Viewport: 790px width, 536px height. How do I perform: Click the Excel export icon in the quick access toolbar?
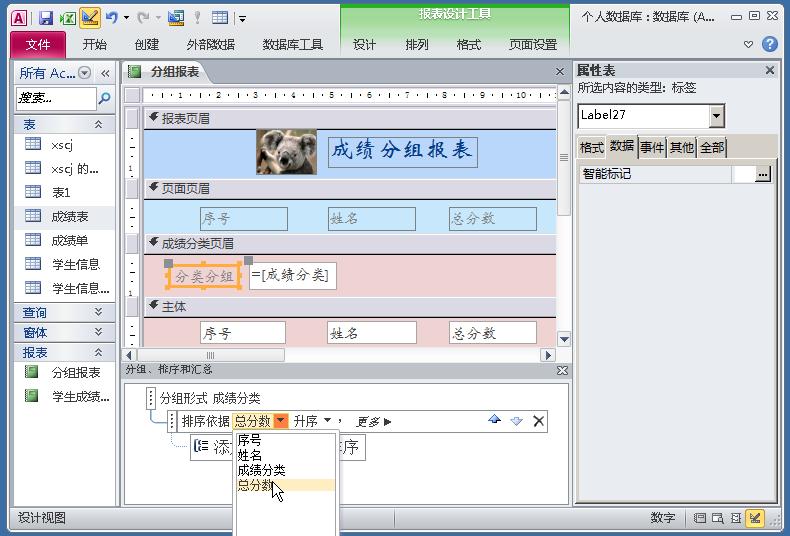[x=68, y=19]
